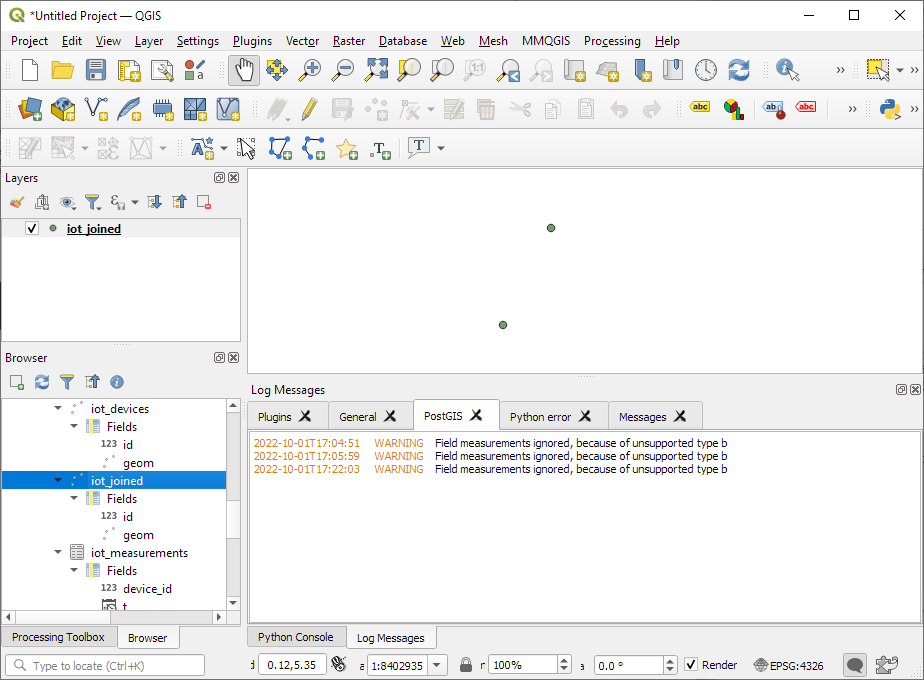This screenshot has height=680, width=924.
Task: Select the Pan Map hand tool
Action: tap(244, 70)
